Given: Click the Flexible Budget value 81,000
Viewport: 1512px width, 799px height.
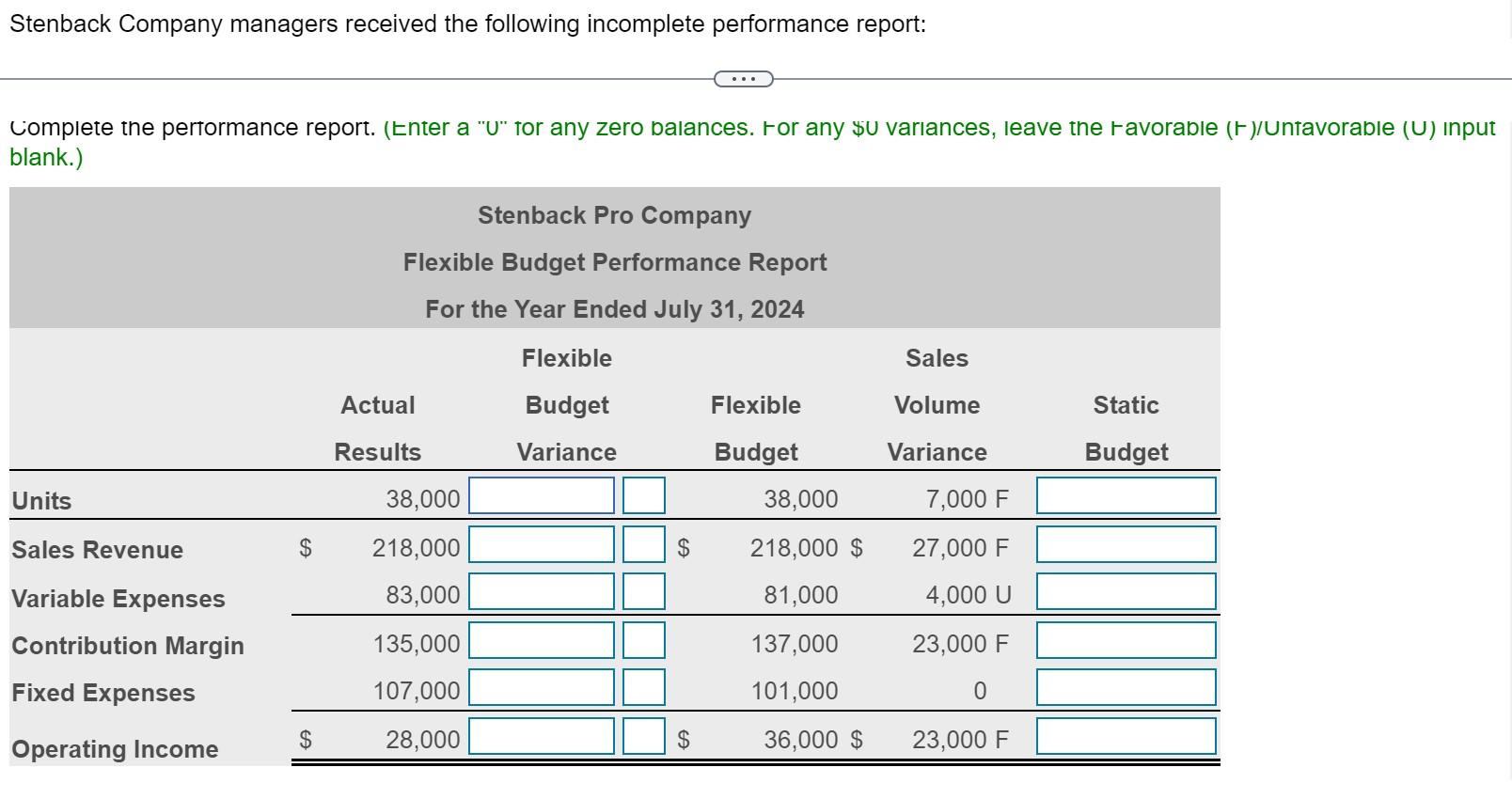Looking at the screenshot, I should coord(800,594).
